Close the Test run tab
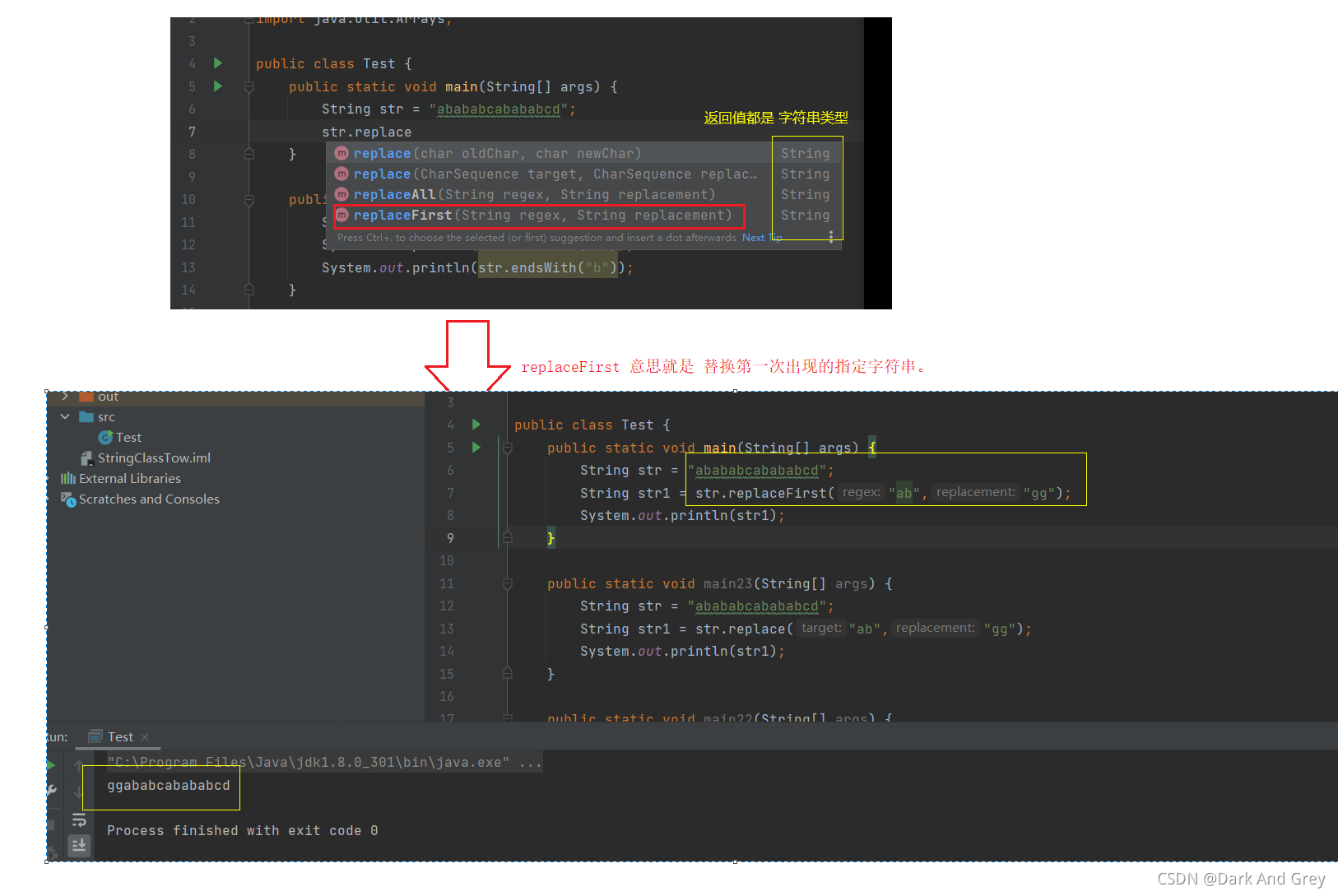Screen dimensions: 1338x896 (x=145, y=737)
